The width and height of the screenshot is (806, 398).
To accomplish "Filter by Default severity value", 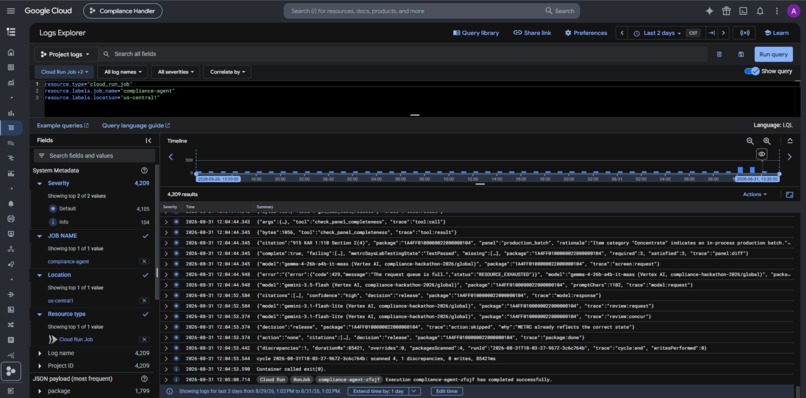I will tap(67, 209).
